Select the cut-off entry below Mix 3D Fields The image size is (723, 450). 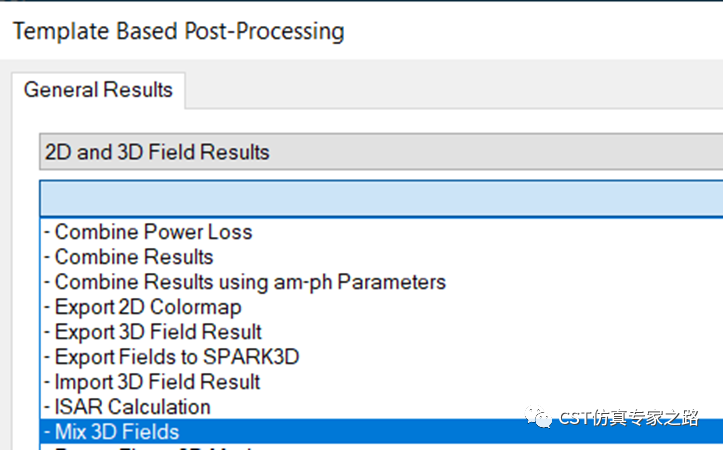click(150, 447)
